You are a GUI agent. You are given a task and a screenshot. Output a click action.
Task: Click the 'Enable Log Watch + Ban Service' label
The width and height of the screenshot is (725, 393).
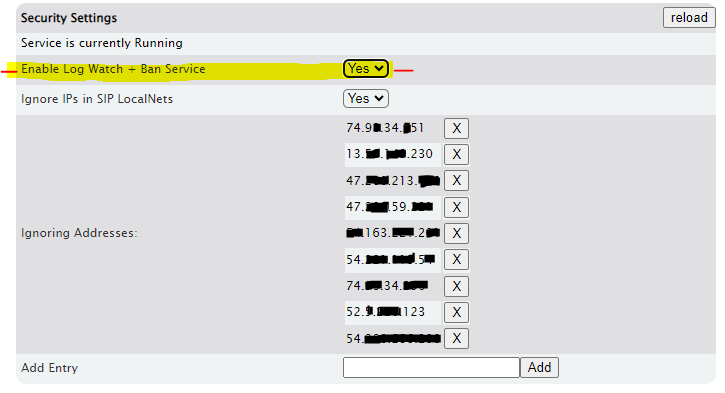113,69
